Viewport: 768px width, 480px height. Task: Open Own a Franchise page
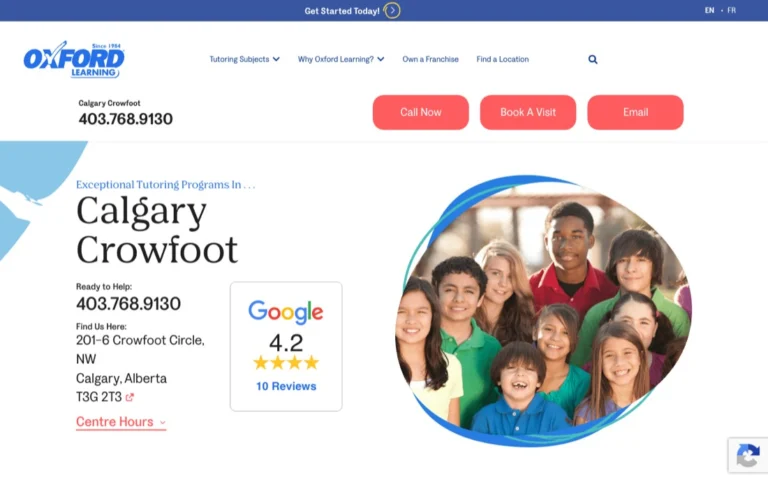coord(431,59)
